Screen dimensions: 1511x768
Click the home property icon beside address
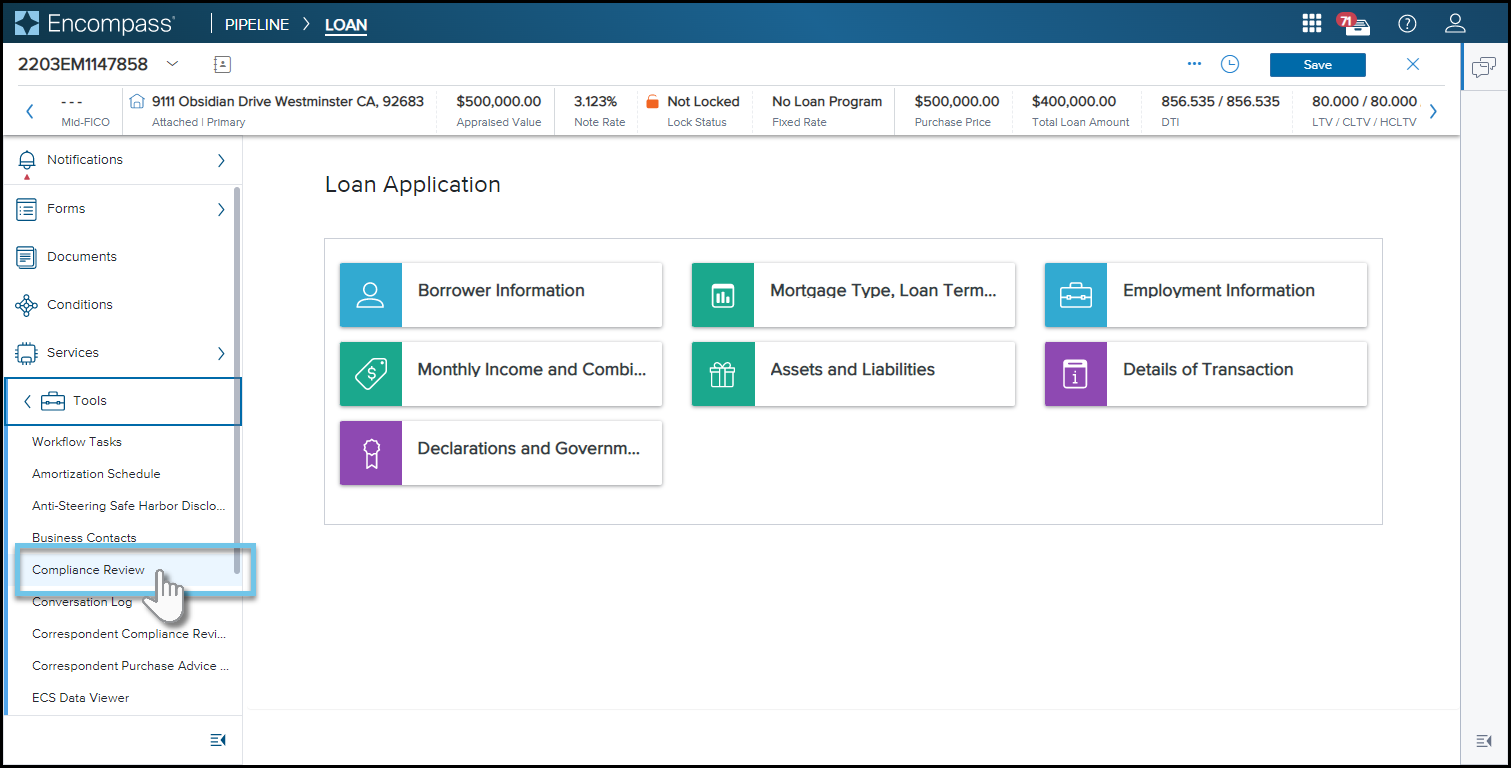pyautogui.click(x=138, y=101)
